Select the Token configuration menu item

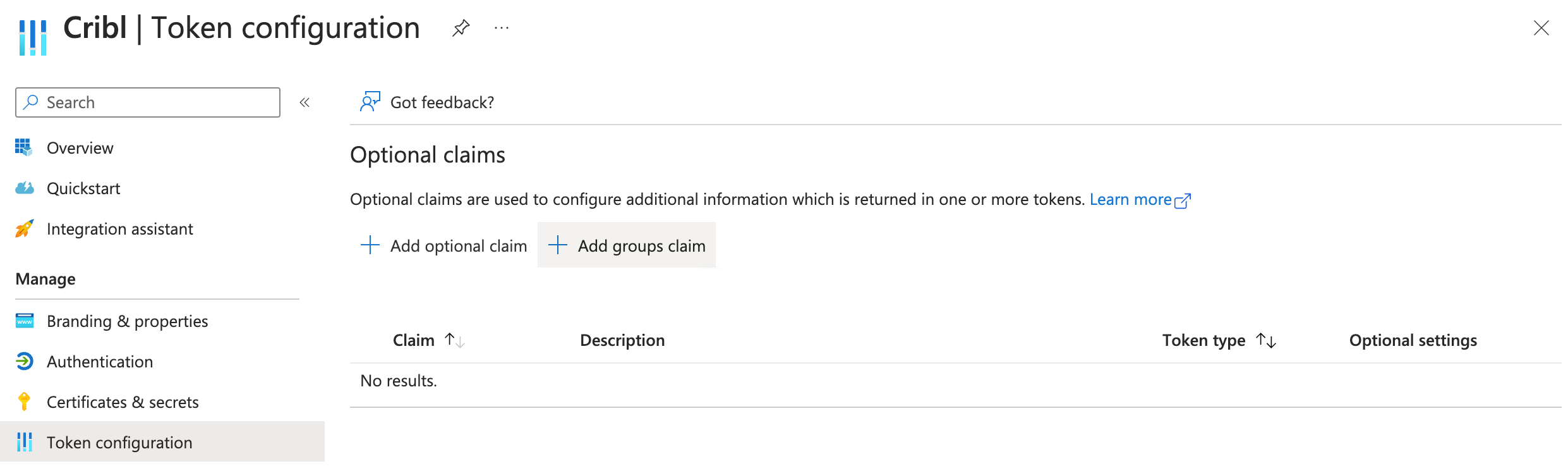(x=119, y=442)
